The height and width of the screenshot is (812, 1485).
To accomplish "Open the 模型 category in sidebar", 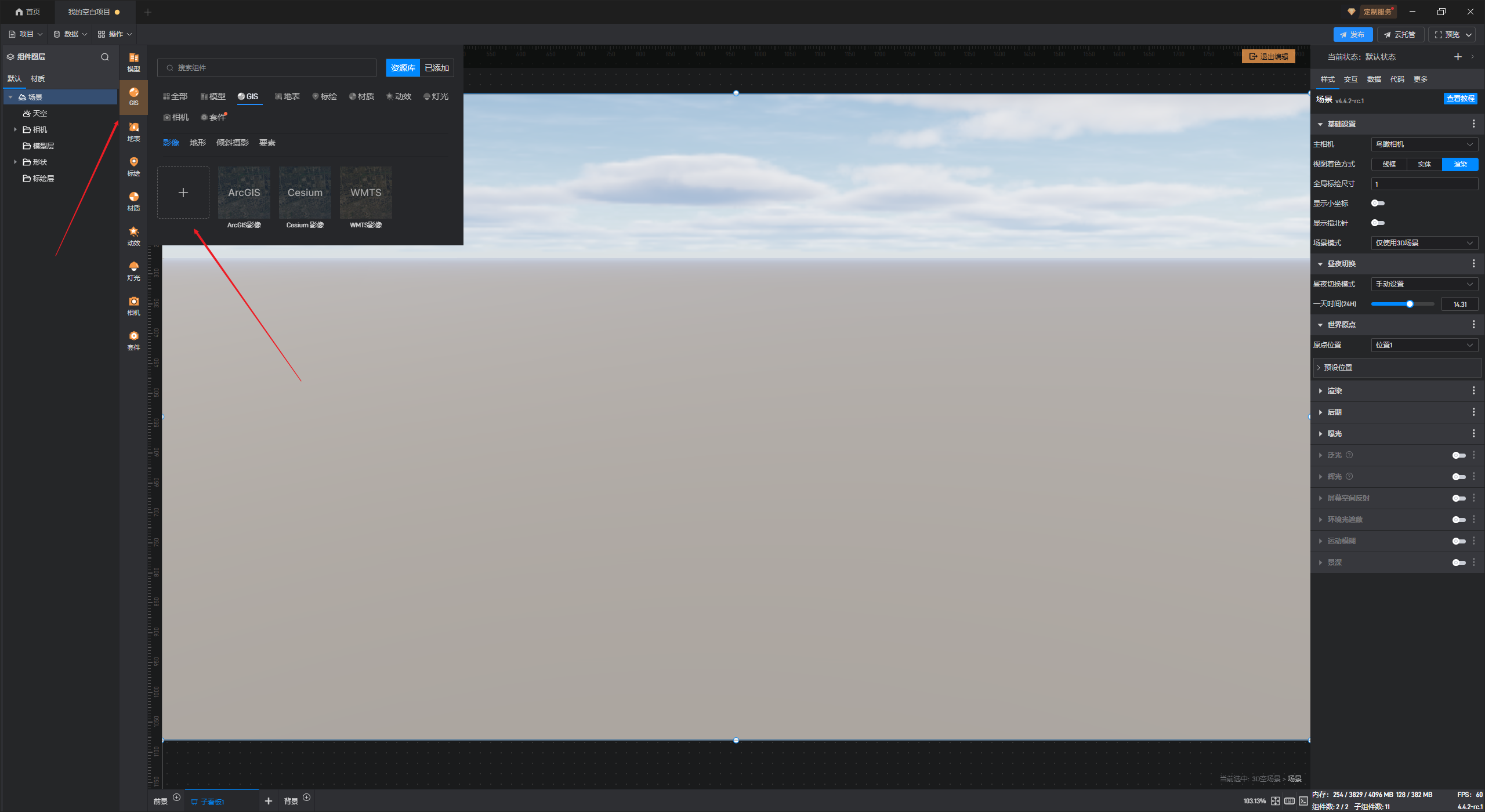I will (x=133, y=61).
